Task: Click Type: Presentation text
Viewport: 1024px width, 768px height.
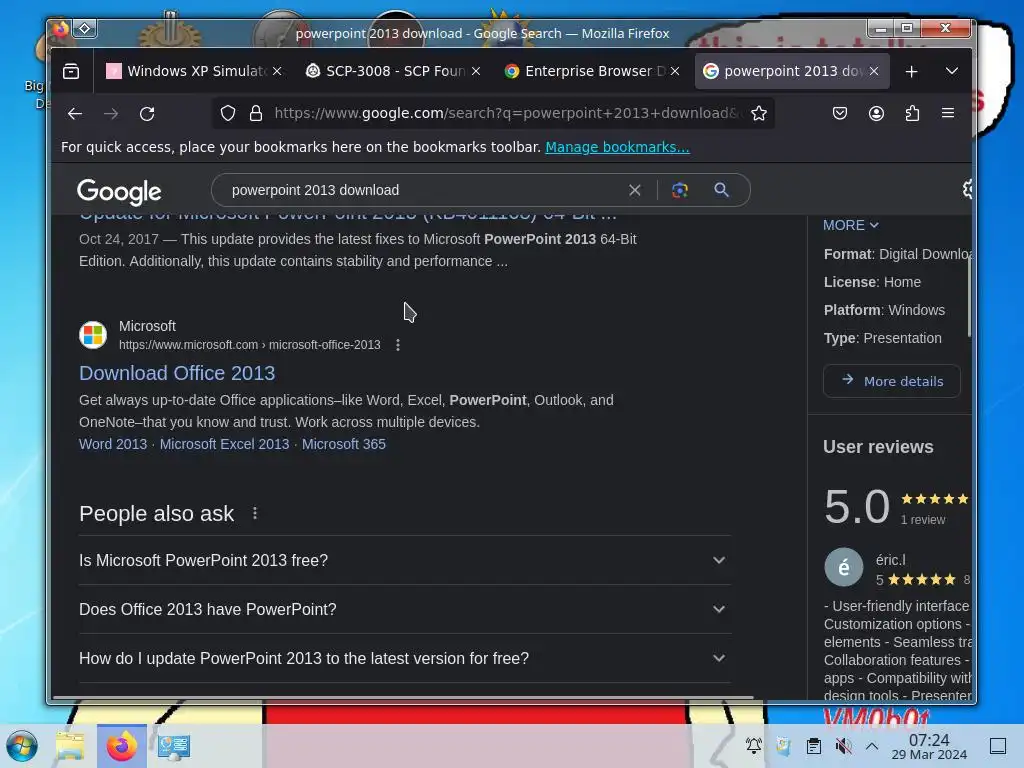Action: pyautogui.click(x=882, y=338)
